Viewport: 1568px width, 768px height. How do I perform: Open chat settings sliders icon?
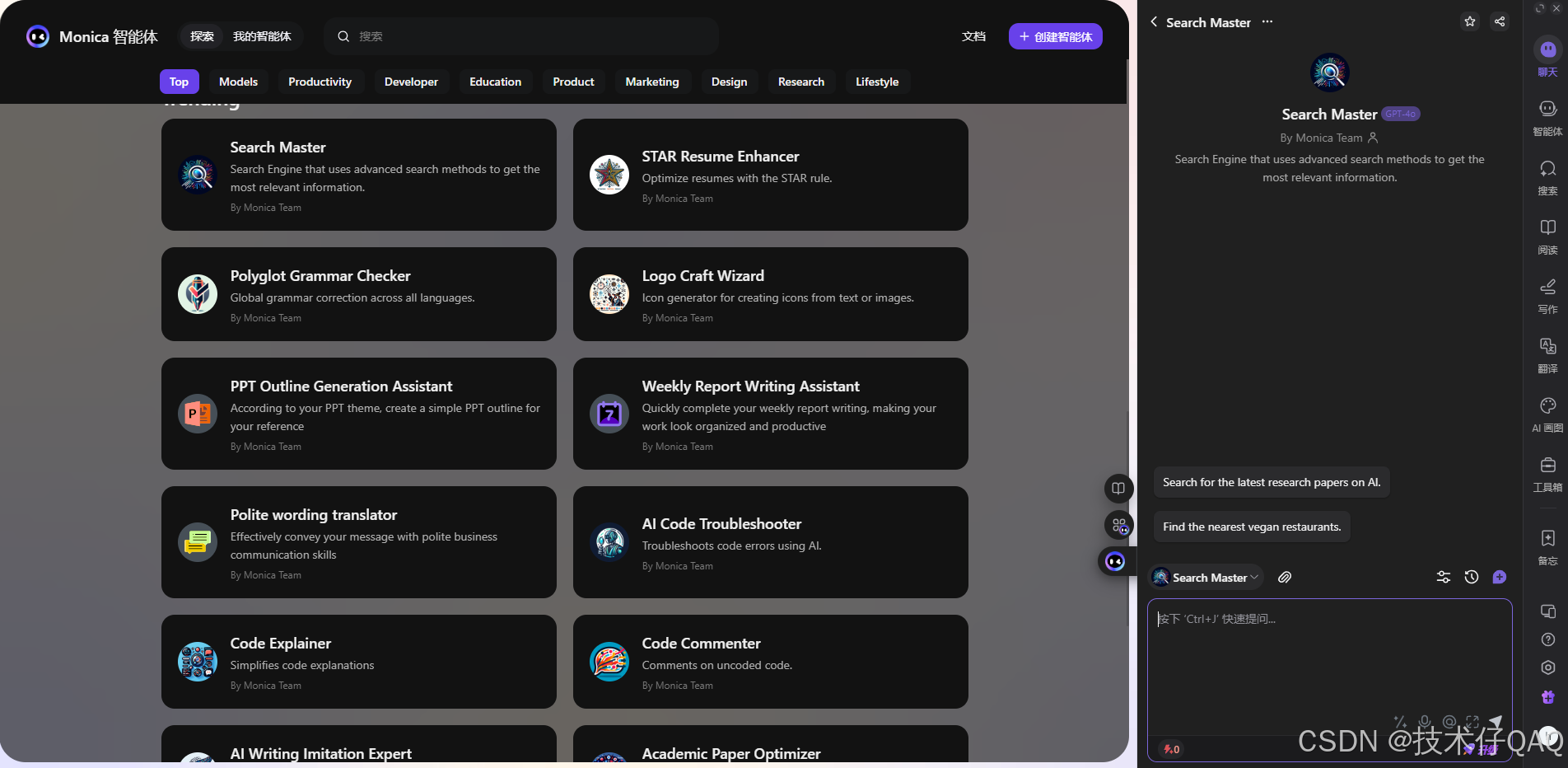coord(1444,578)
